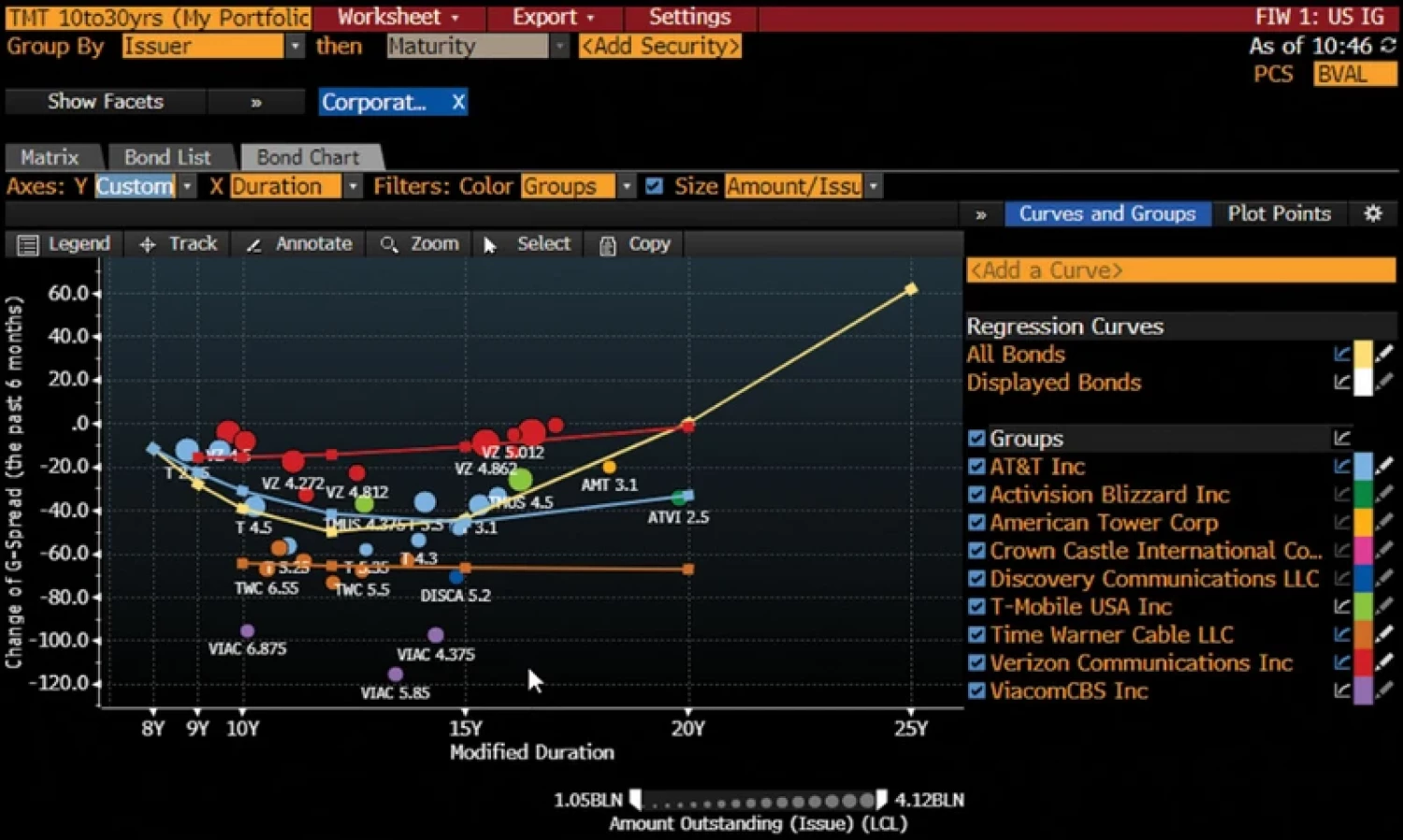Screen dimensions: 1403x840
Task: Click the Add a Curve input field
Action: [x=1179, y=270]
